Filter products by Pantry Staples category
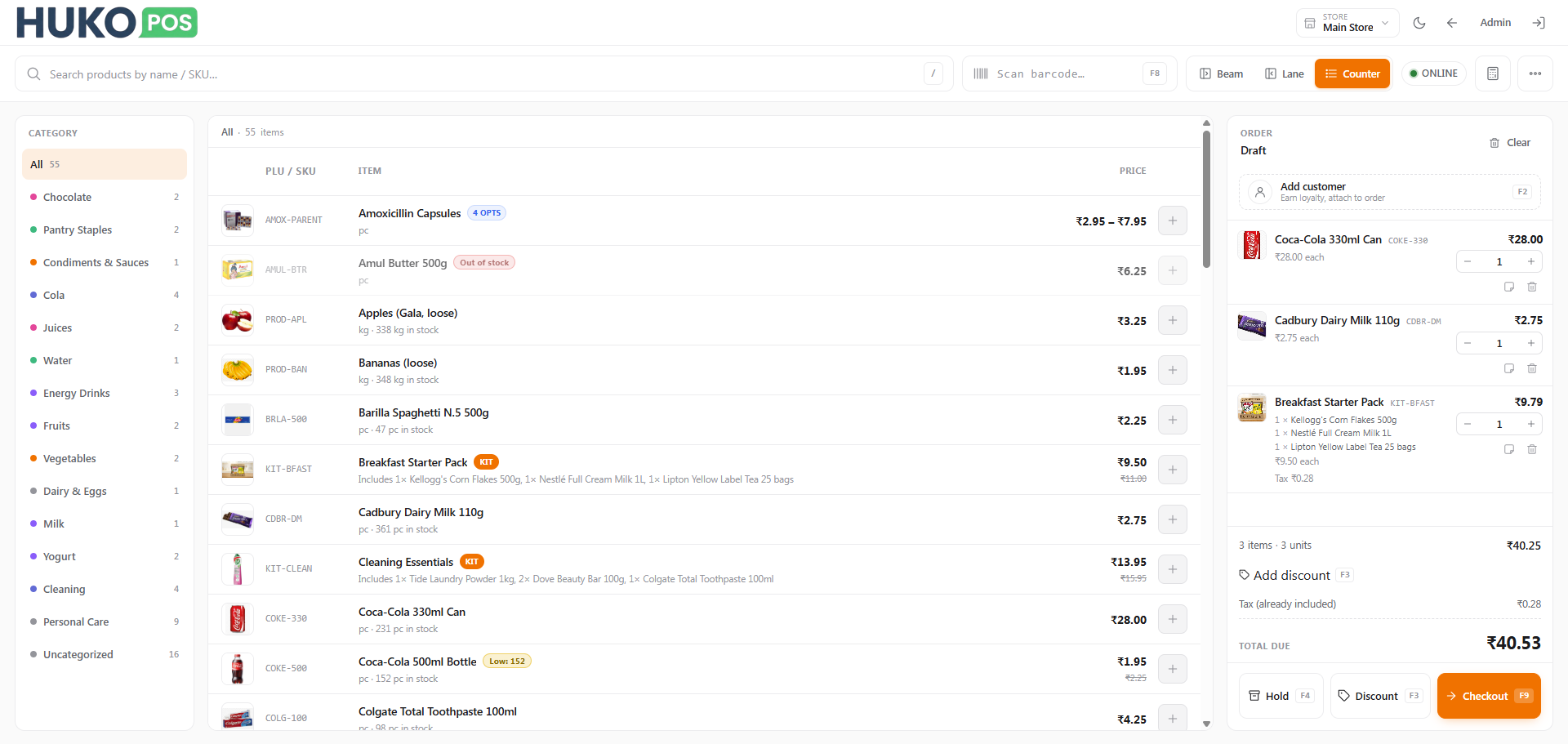Screen dimensions: 1568x744 point(105,229)
